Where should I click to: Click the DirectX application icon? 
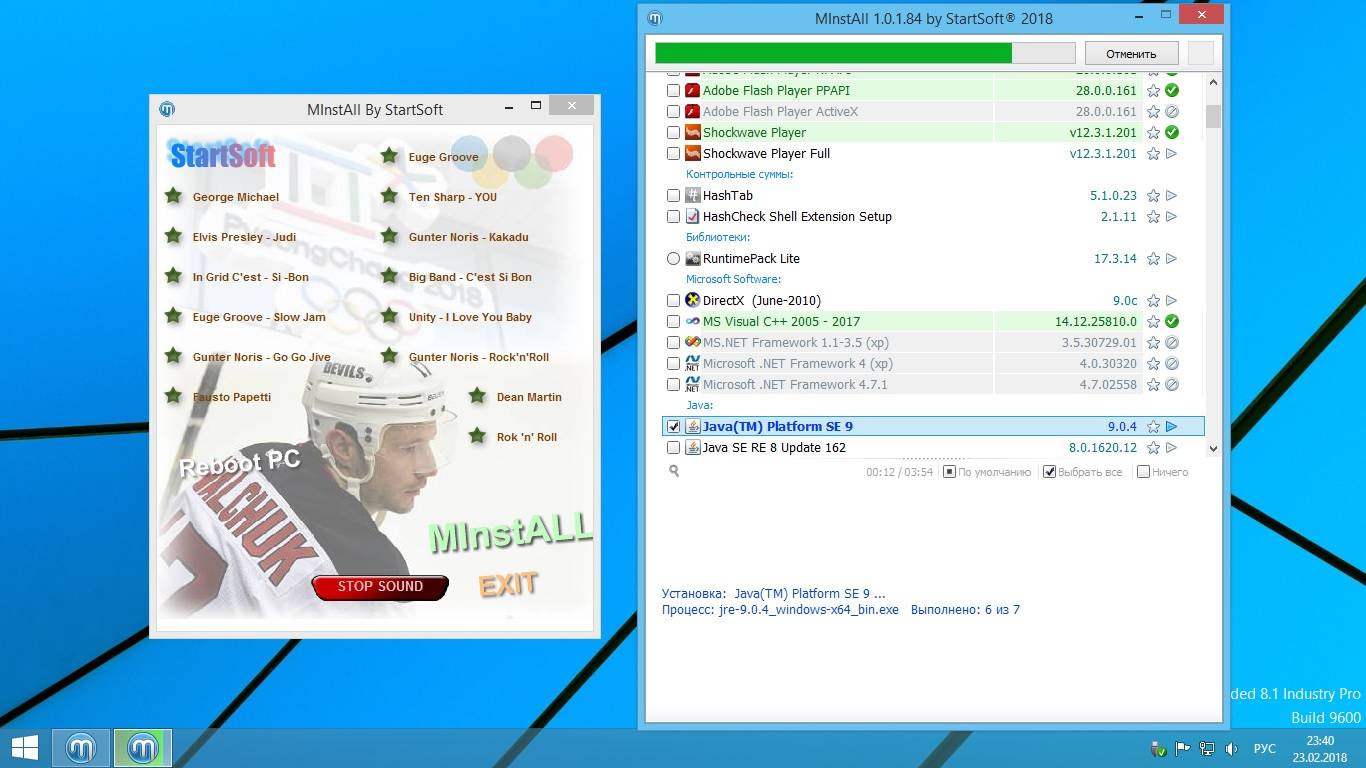tap(692, 300)
